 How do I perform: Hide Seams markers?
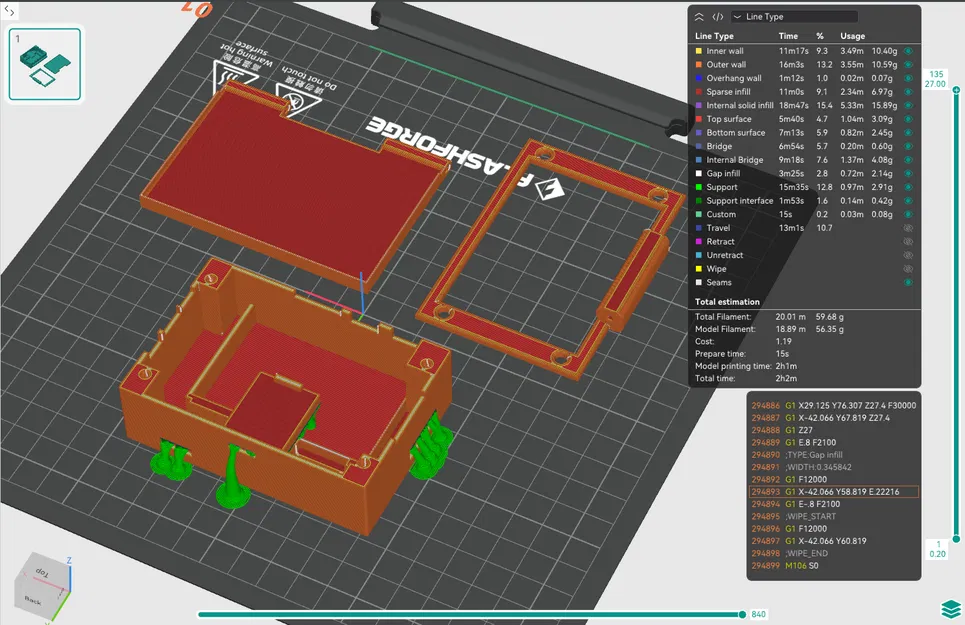[908, 282]
